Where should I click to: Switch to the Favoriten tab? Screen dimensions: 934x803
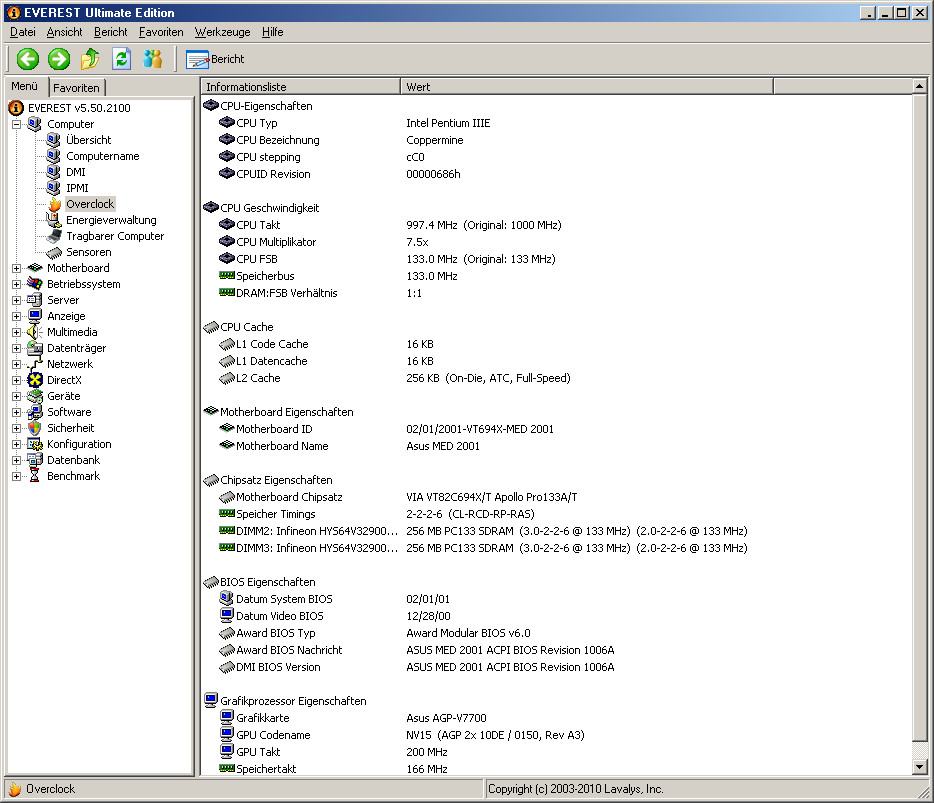click(76, 88)
